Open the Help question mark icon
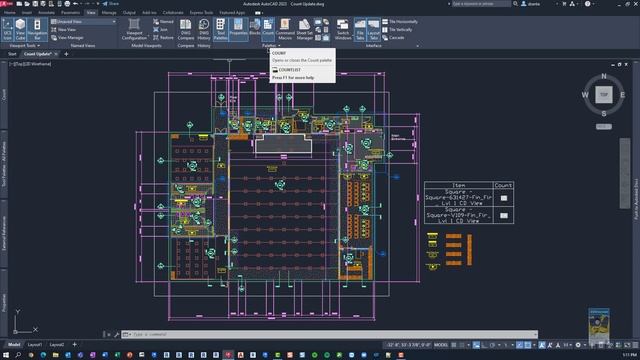 [587, 4]
